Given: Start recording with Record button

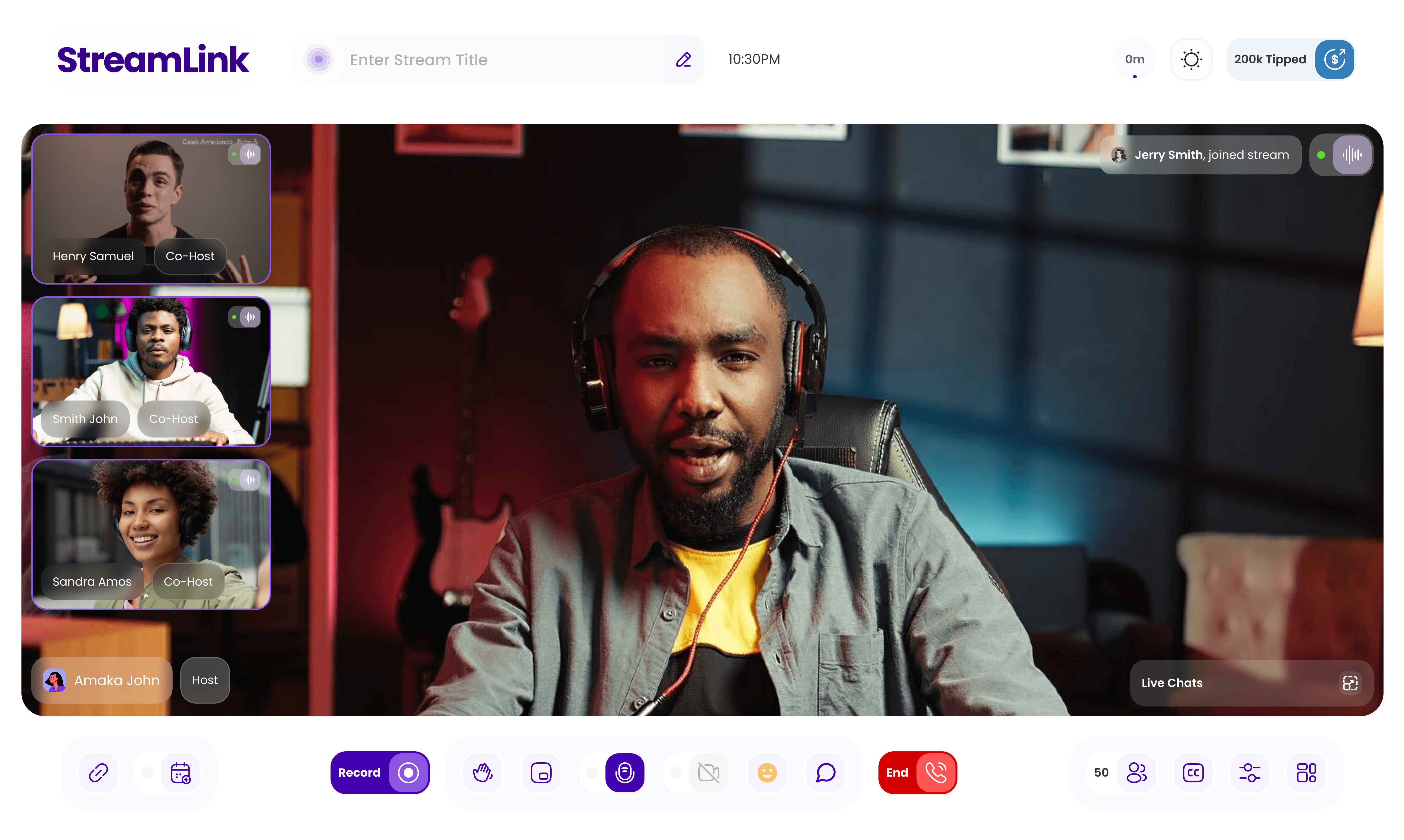Looking at the screenshot, I should coord(380,773).
